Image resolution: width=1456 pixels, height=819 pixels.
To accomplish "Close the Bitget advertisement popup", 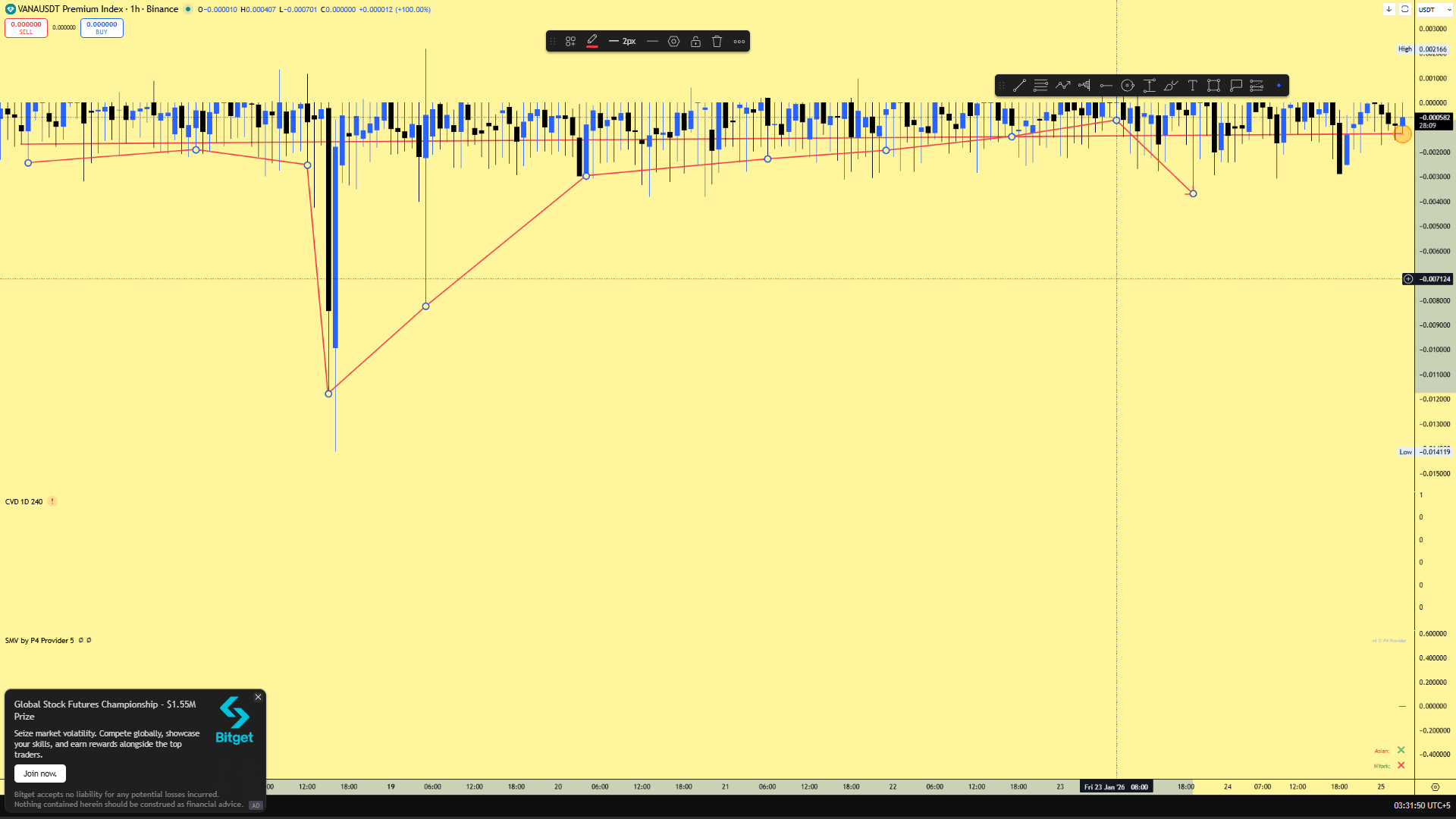I will tap(258, 697).
